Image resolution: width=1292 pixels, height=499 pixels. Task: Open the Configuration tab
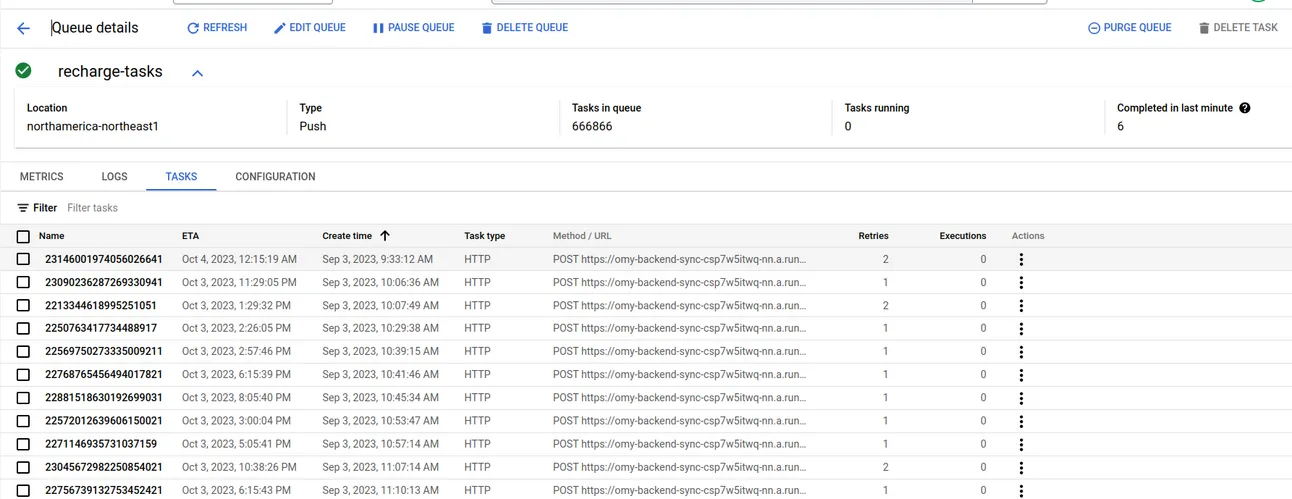click(275, 177)
